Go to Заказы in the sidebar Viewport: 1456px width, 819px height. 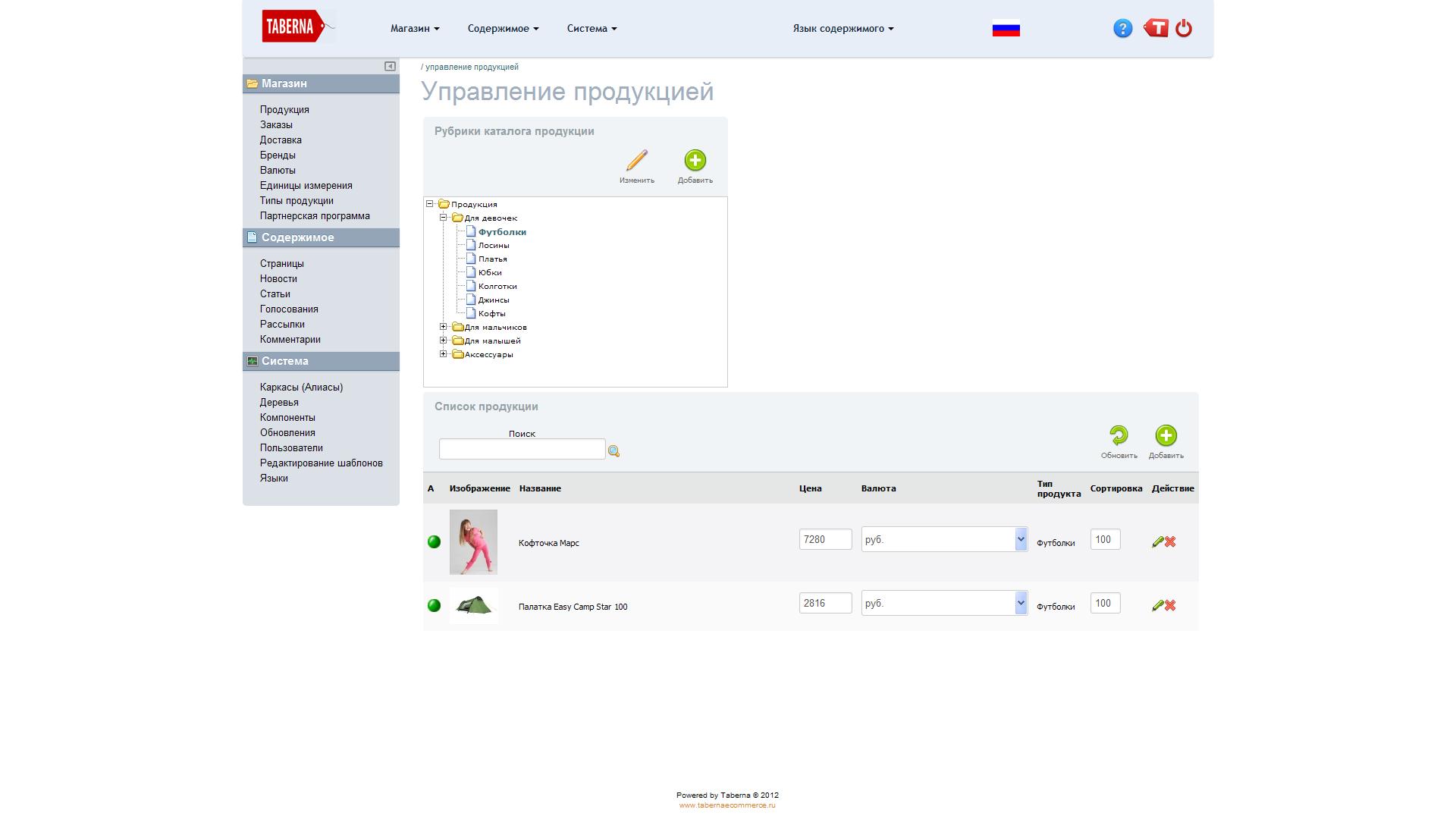pos(276,125)
